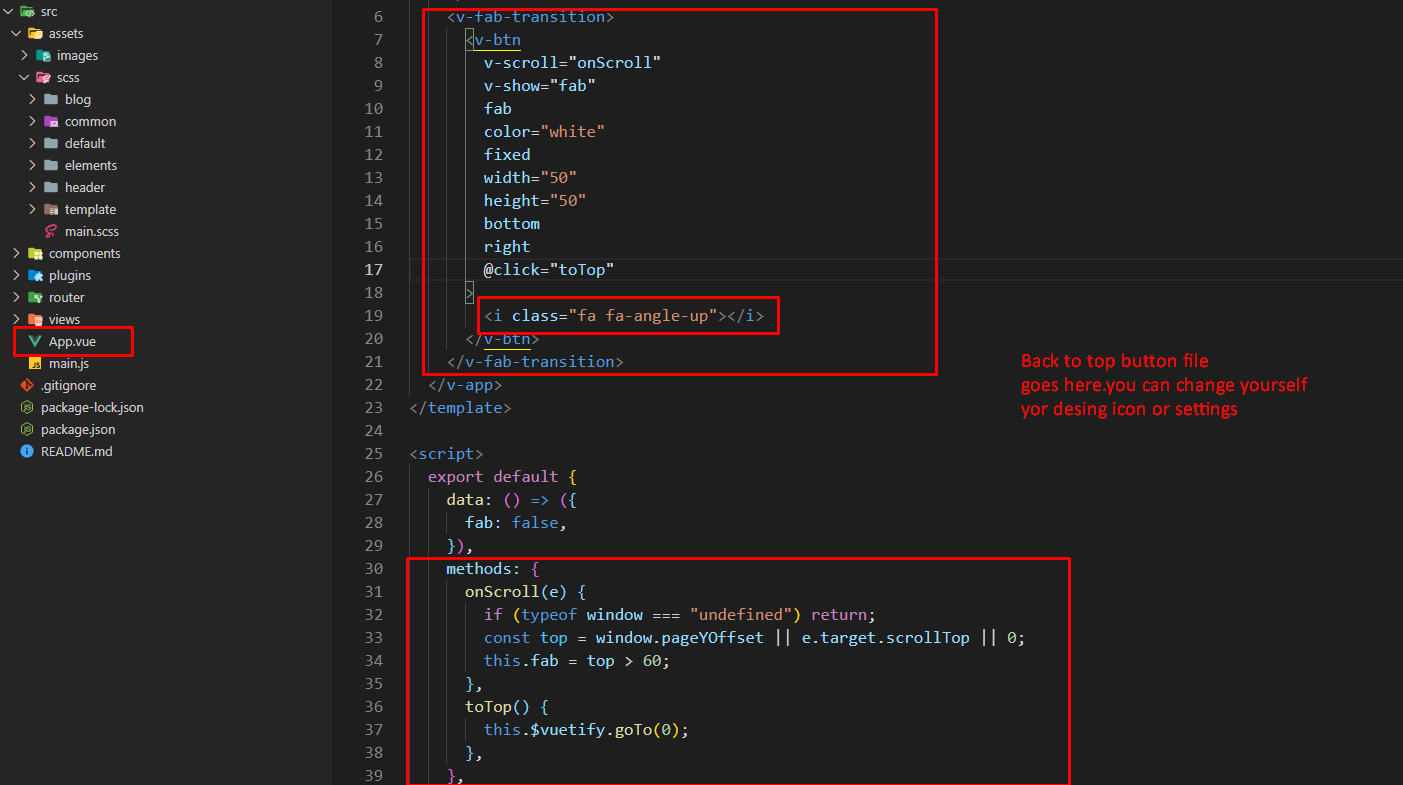Expand the router folder
Viewport: 1403px width, 785px height.
(x=16, y=298)
